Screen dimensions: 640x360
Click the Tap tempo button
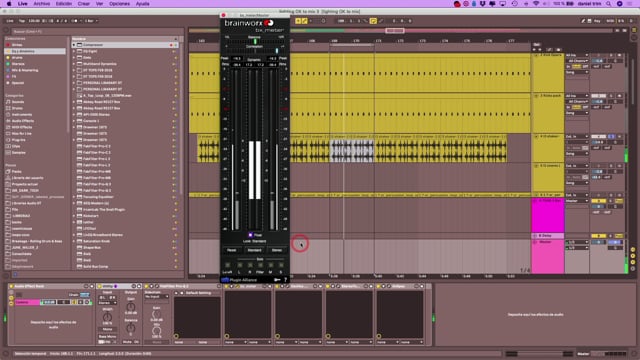point(22,21)
